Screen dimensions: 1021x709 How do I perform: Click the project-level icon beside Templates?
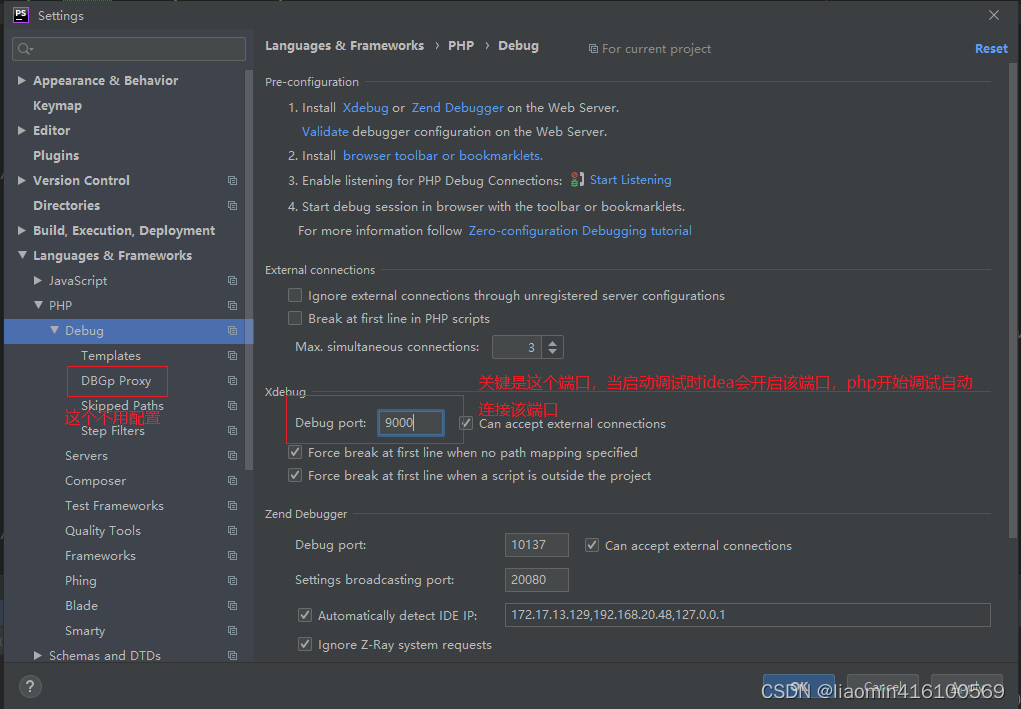click(x=232, y=355)
